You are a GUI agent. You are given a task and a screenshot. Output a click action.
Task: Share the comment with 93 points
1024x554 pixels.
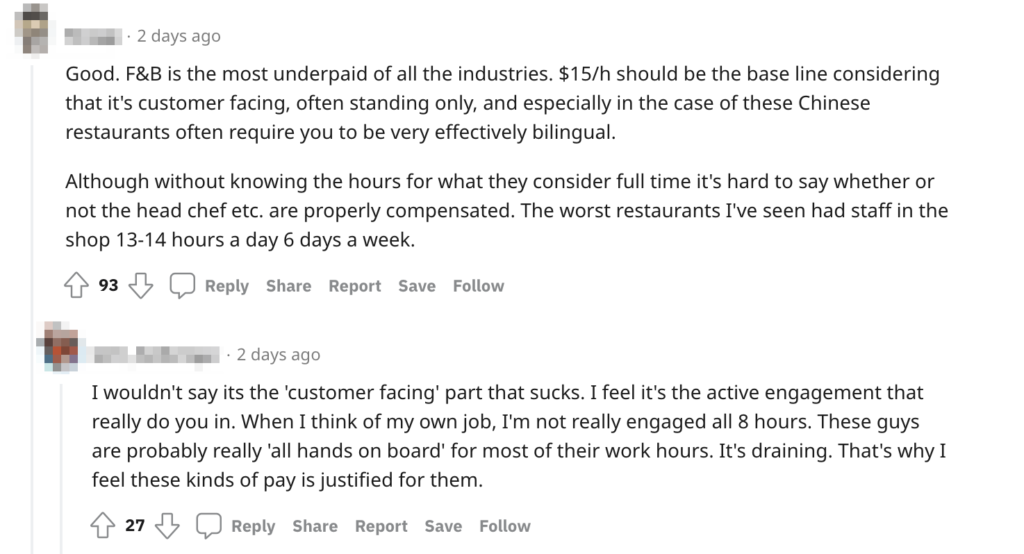click(x=288, y=286)
